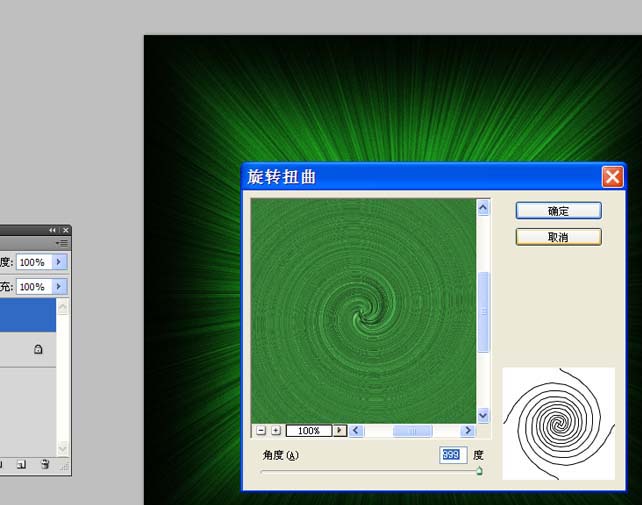Open the preview zoom percentage flyout arrow
The image size is (642, 505).
pos(339,430)
